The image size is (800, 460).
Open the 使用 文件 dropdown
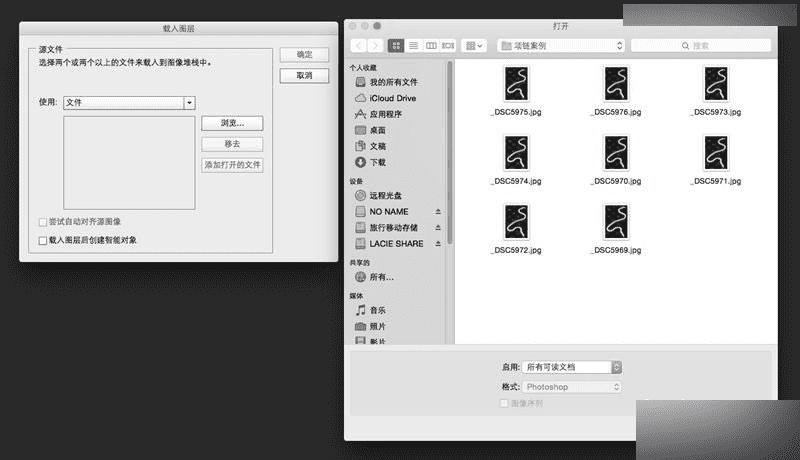pyautogui.click(x=130, y=103)
